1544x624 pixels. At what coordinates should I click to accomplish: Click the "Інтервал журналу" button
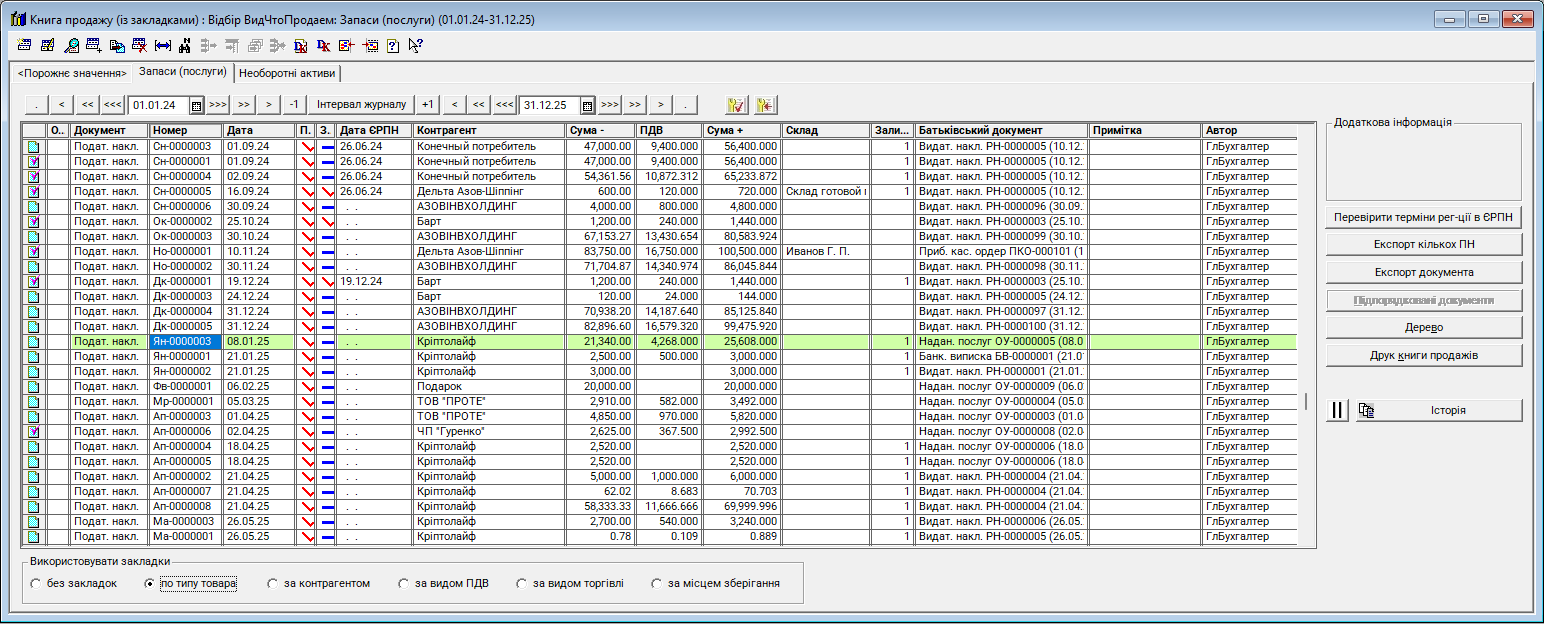click(361, 105)
